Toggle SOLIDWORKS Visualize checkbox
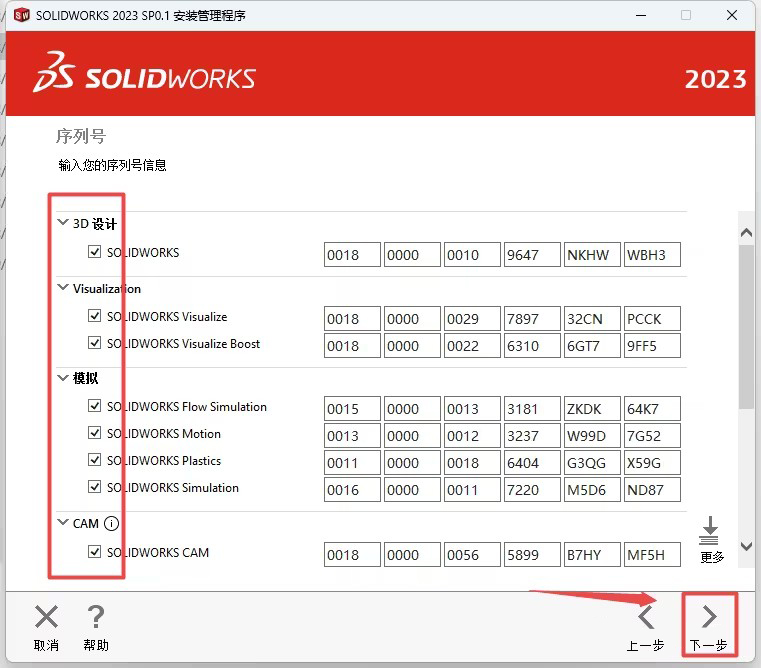The height and width of the screenshot is (668, 761). pyautogui.click(x=94, y=316)
